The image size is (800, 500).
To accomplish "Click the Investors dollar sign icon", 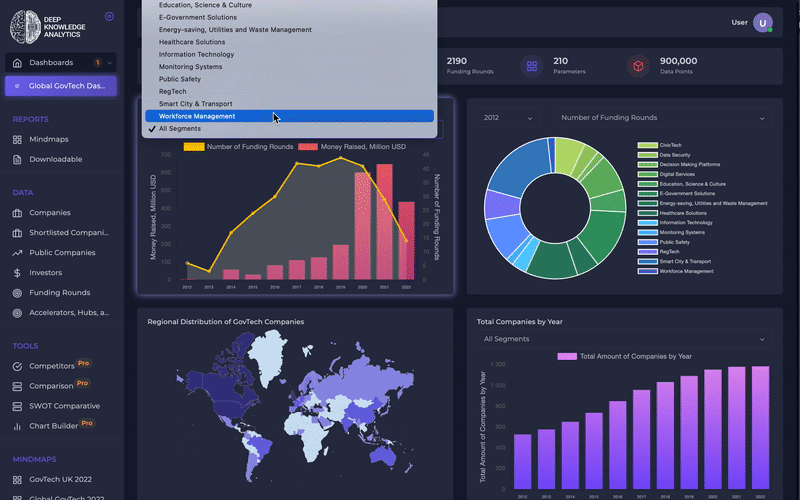I will click(17, 273).
